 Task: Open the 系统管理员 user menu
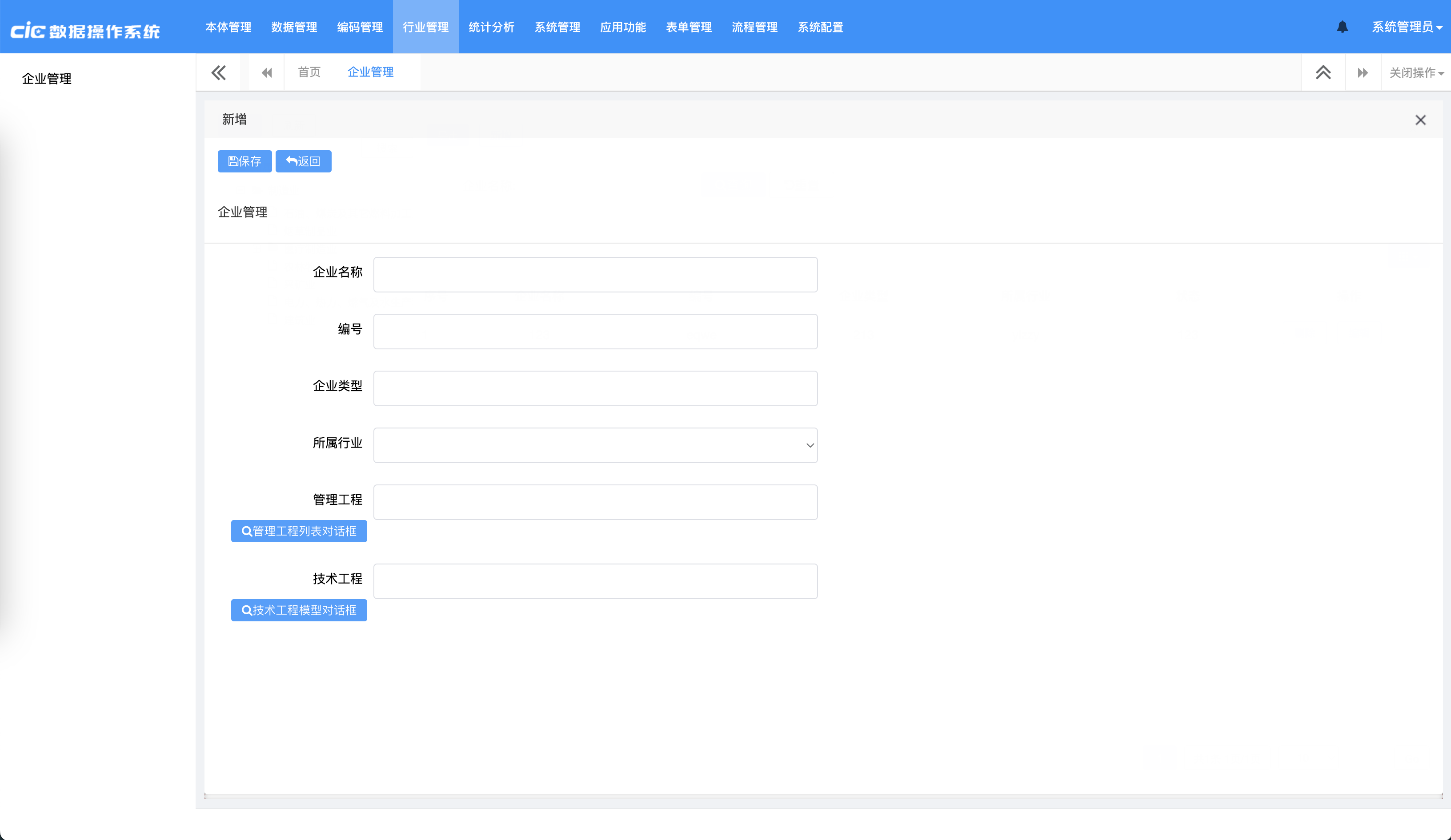[1406, 27]
